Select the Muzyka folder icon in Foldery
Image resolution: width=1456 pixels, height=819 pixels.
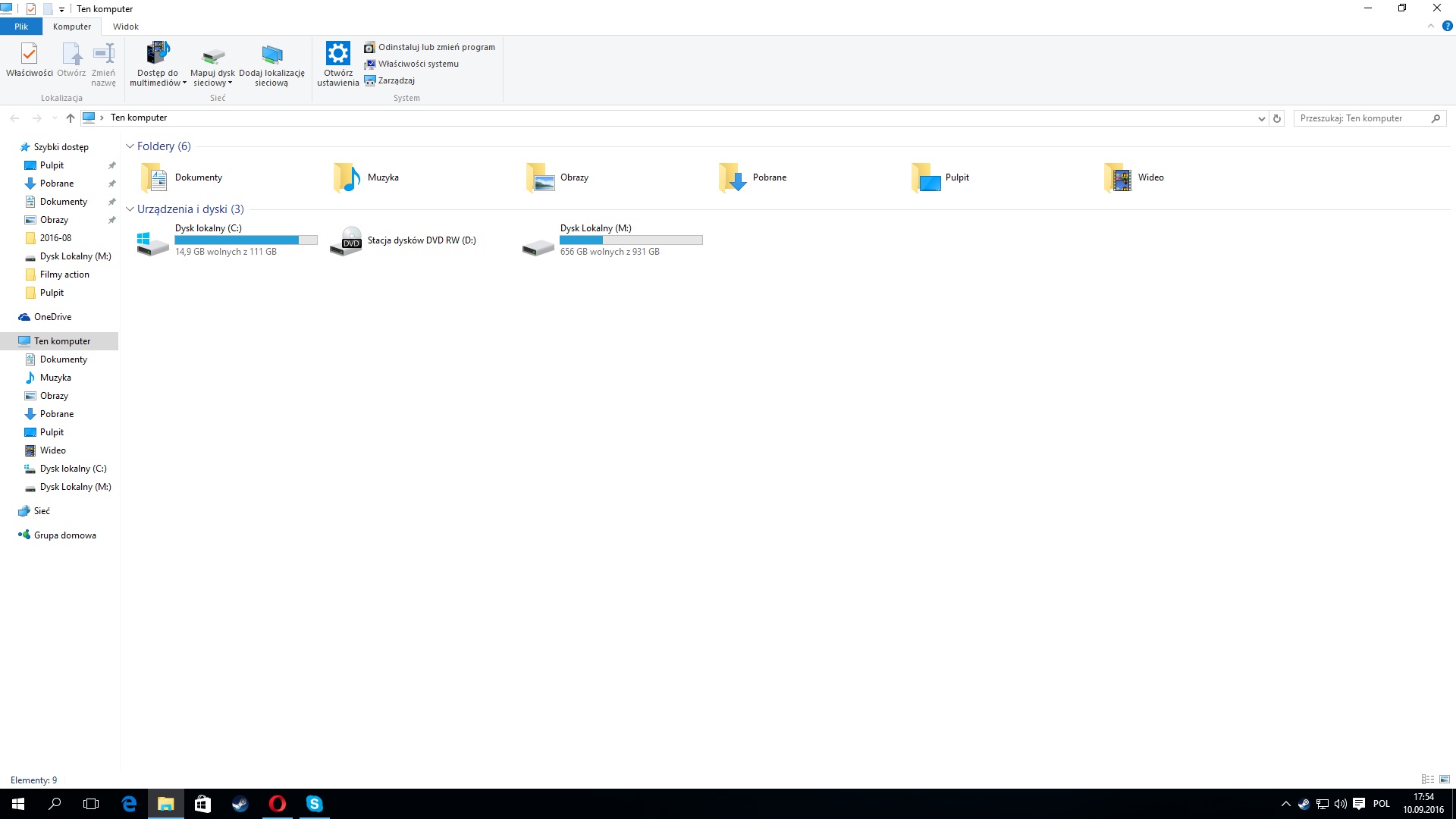pos(347,177)
